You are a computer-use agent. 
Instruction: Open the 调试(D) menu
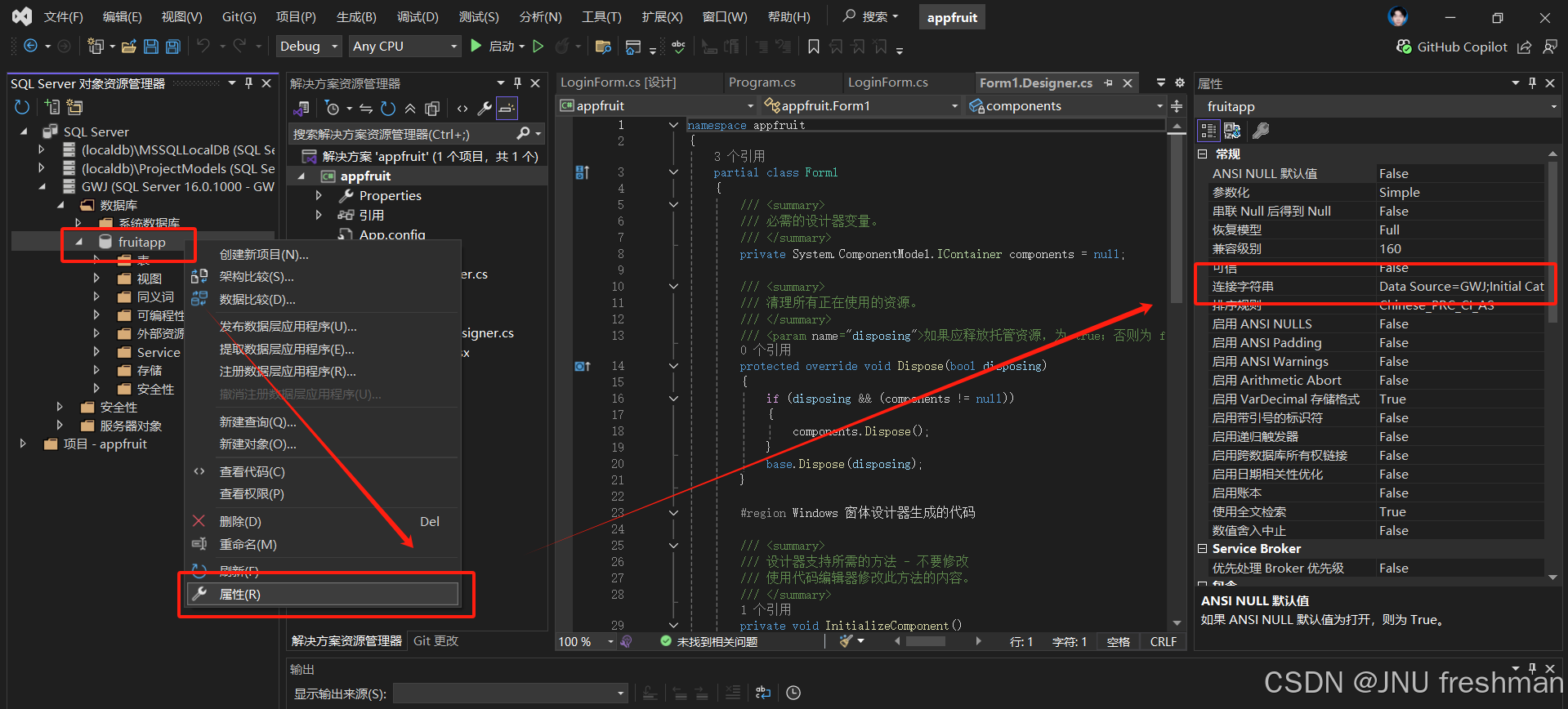click(x=418, y=16)
